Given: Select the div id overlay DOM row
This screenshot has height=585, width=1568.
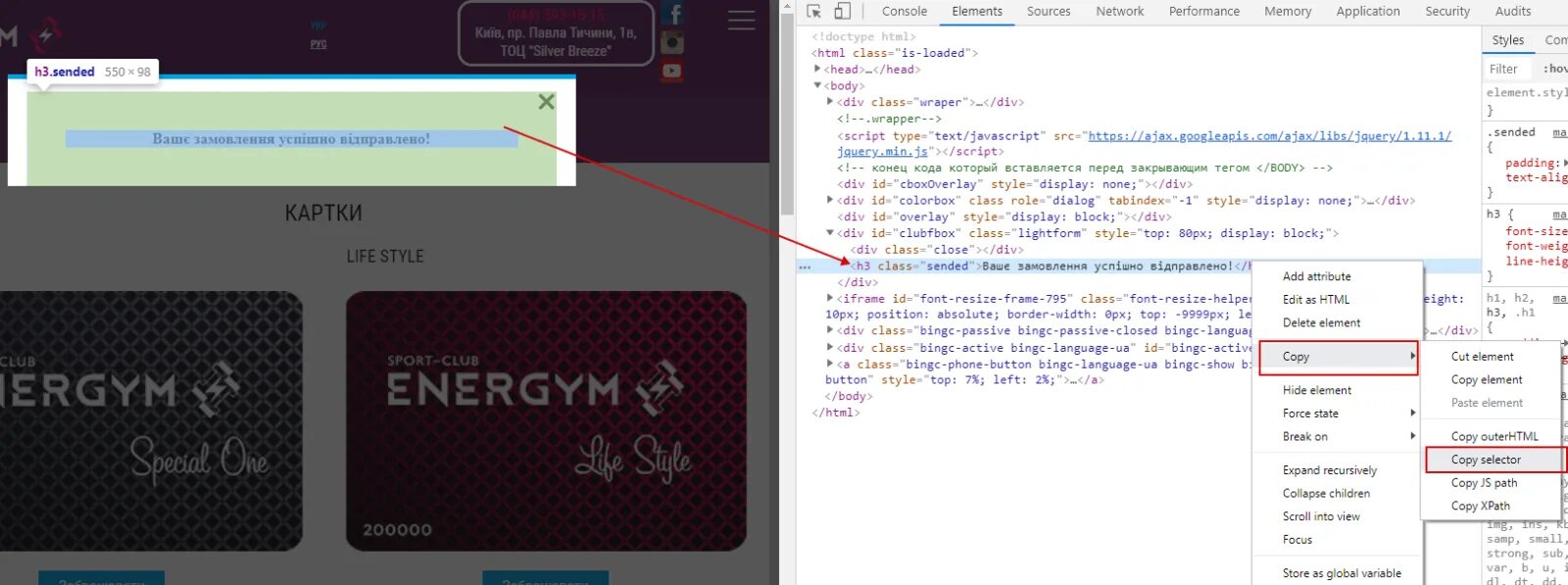Looking at the screenshot, I should [x=1004, y=217].
